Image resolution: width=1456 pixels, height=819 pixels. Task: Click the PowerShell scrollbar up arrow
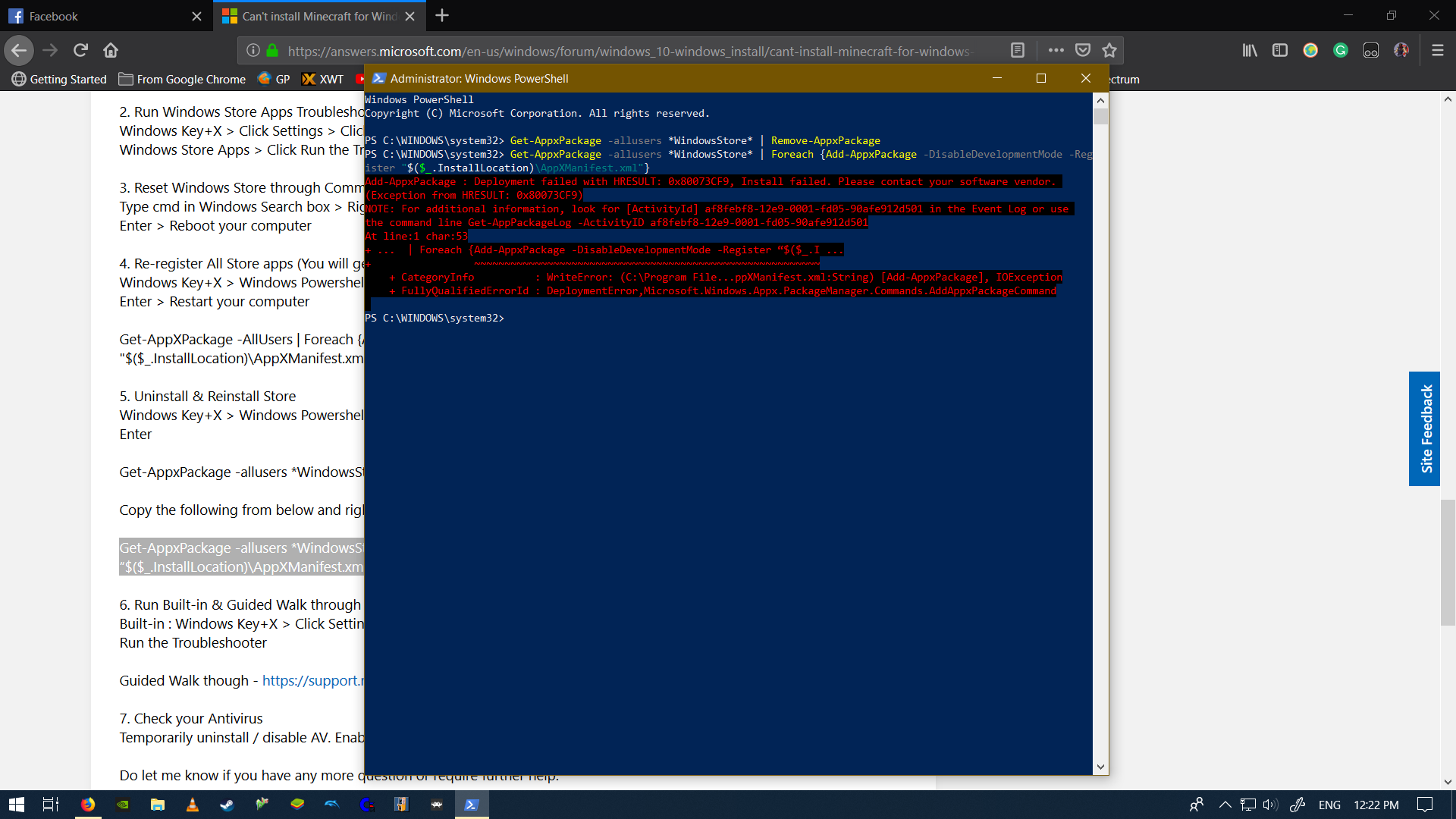[x=1100, y=100]
